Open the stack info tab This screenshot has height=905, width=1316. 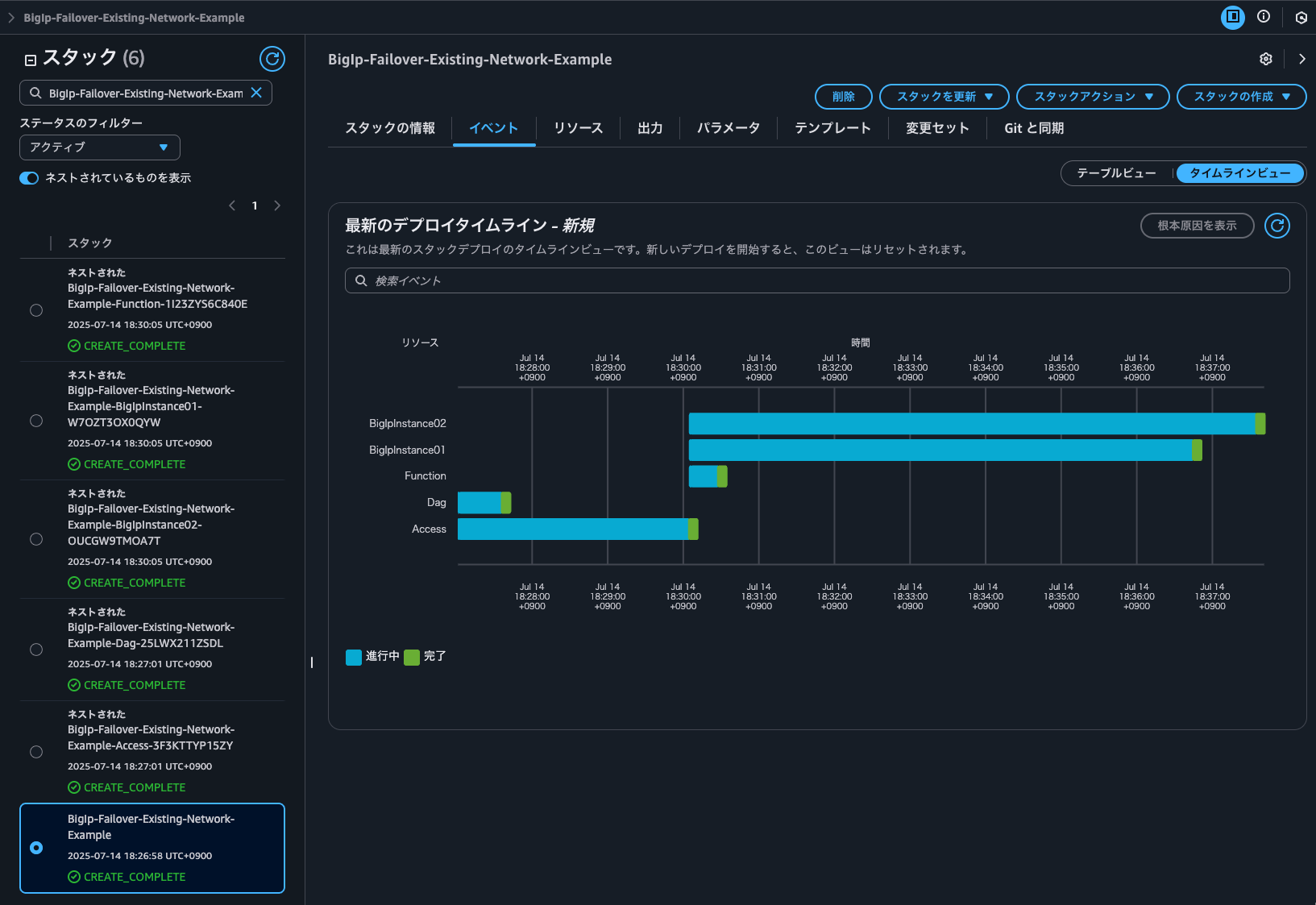pyautogui.click(x=390, y=128)
